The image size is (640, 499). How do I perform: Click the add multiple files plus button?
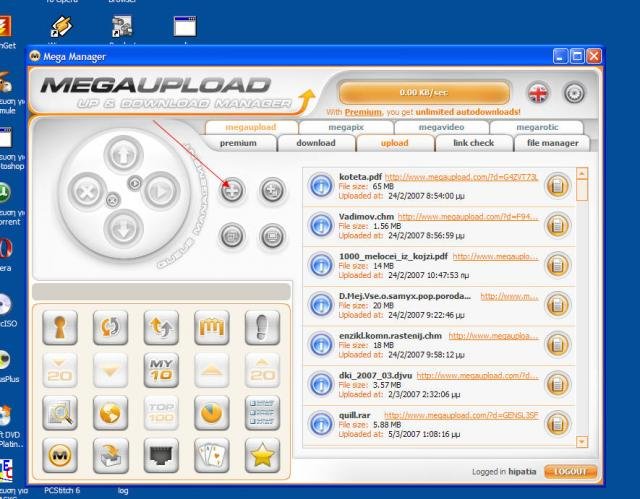(272, 190)
